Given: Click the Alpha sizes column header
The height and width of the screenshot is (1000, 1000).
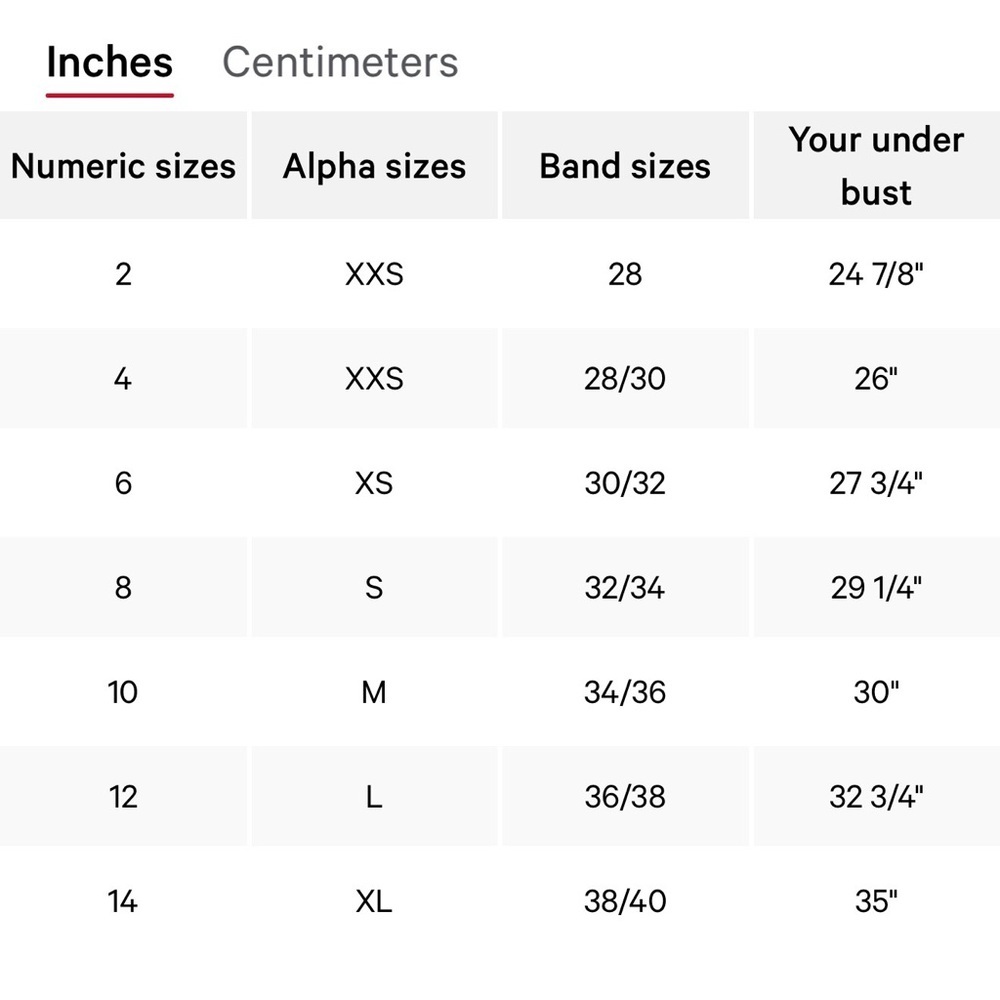Looking at the screenshot, I should pyautogui.click(x=374, y=166).
